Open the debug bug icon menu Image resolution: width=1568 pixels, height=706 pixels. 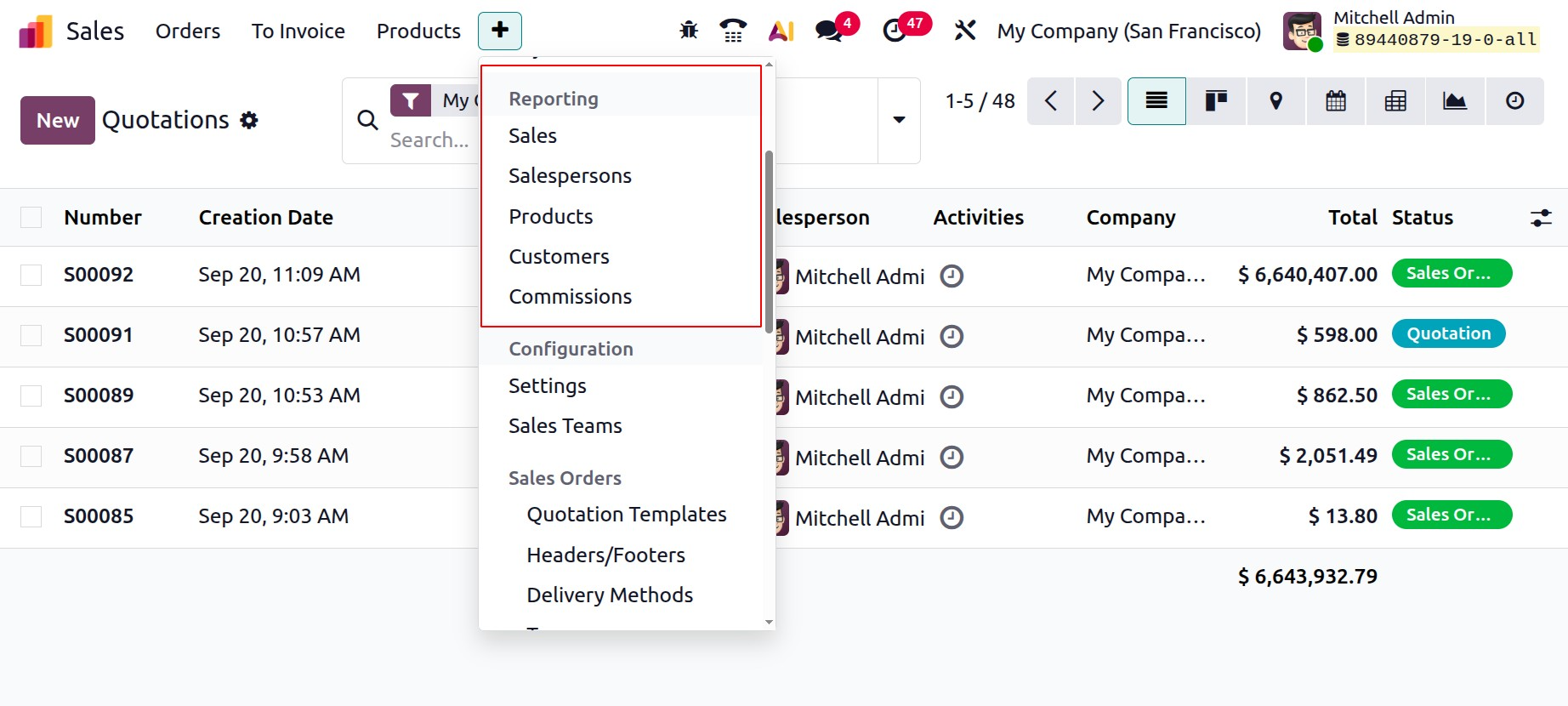click(x=689, y=31)
